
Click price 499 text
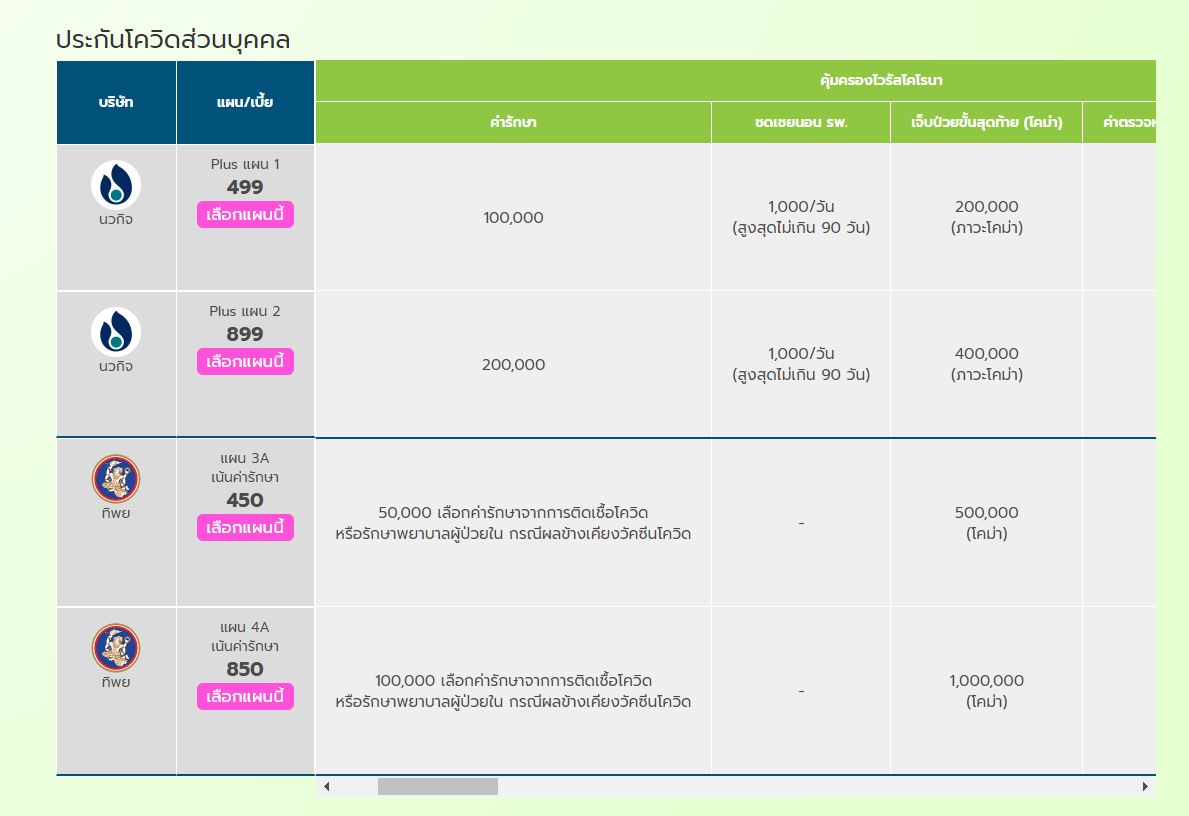(x=245, y=187)
